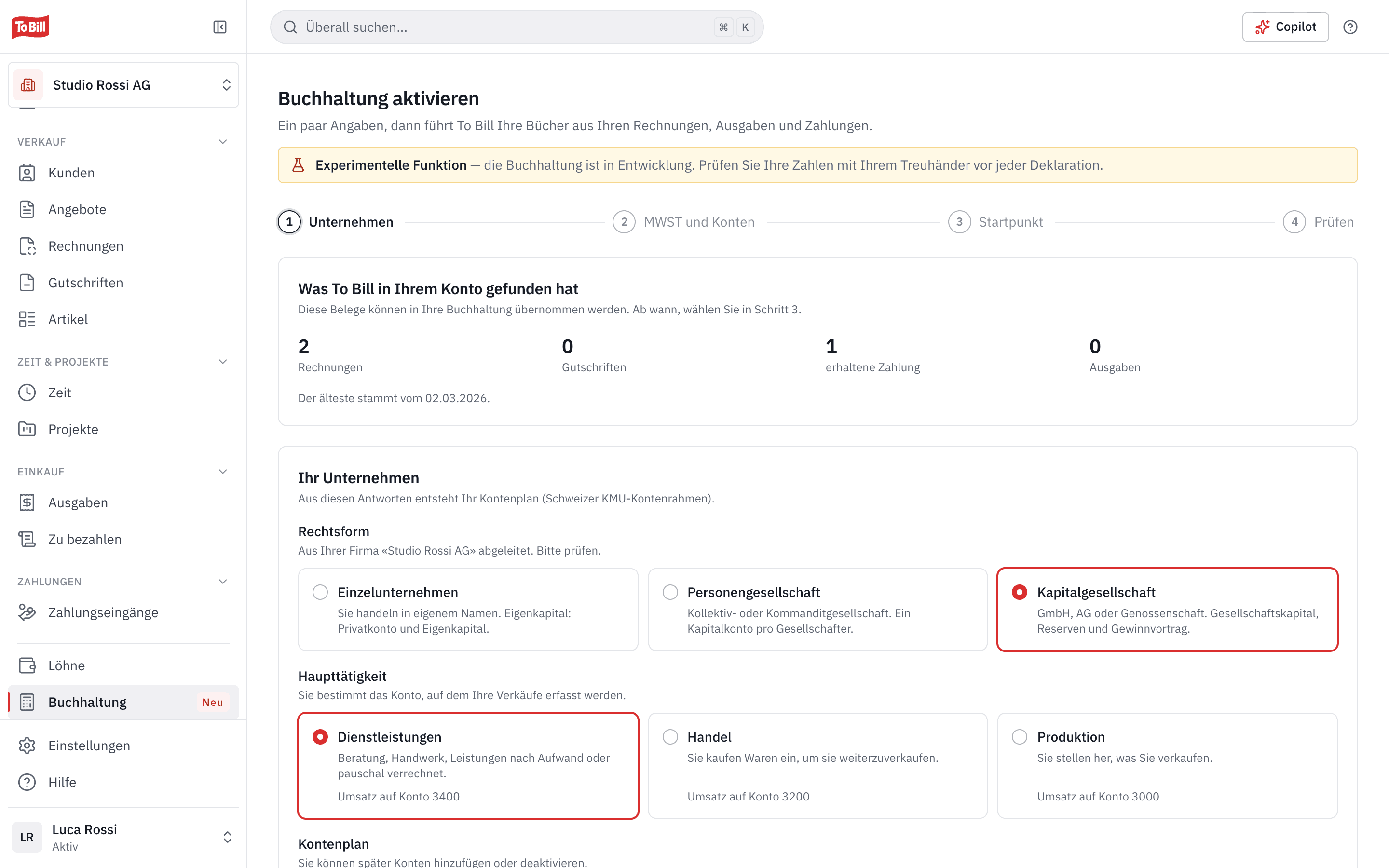1389x868 pixels.
Task: Collapse the Zeit & Projekte section
Action: [223, 362]
